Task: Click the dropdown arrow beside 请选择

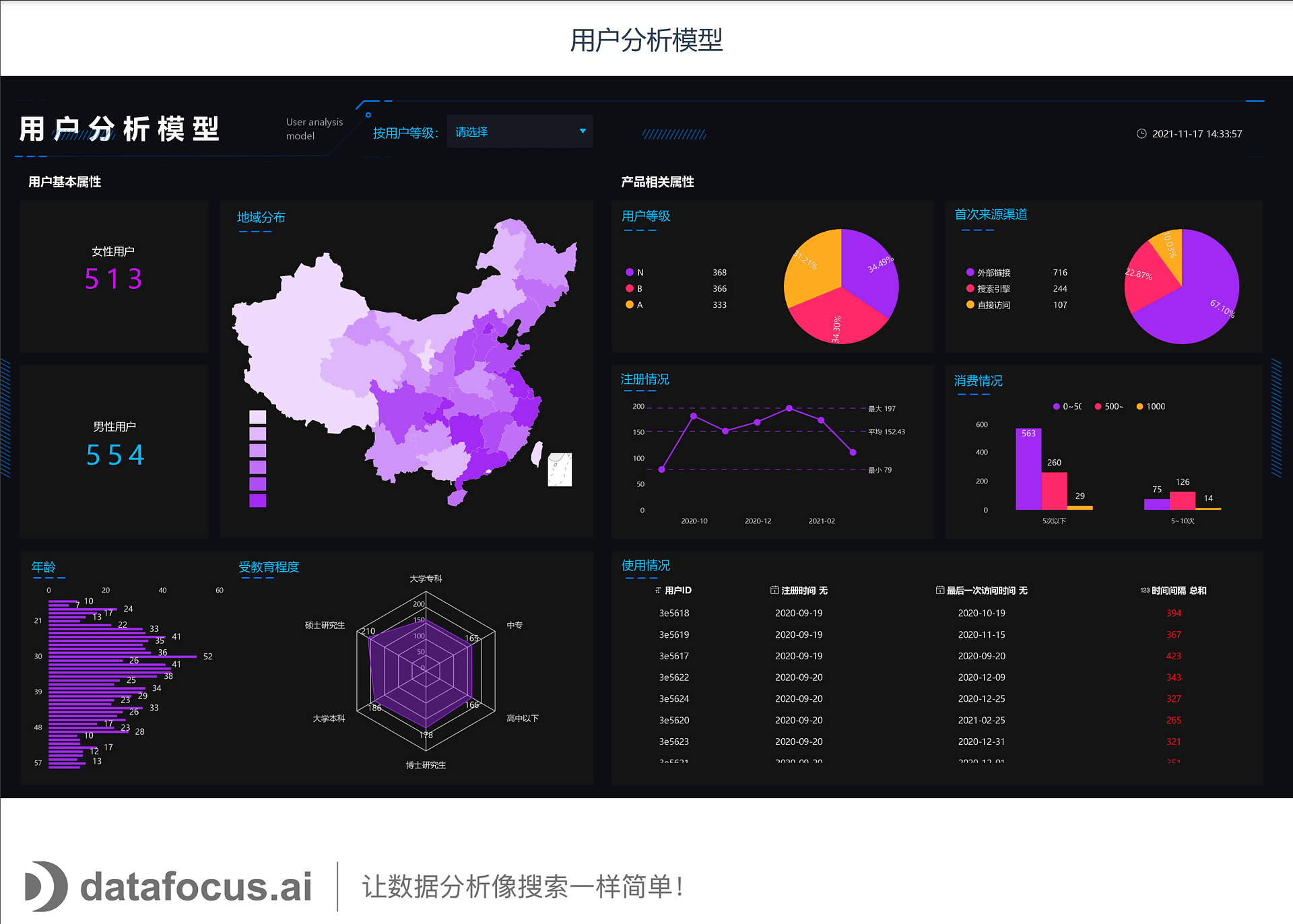Action: (583, 131)
